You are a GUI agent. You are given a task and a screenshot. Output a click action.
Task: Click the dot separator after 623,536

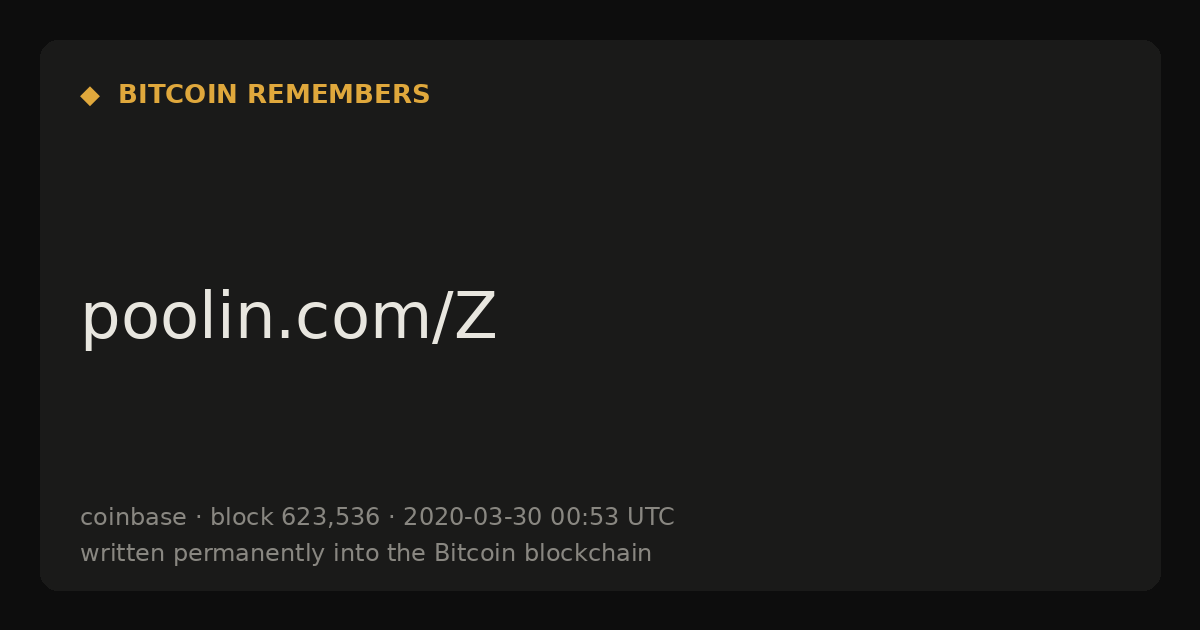[391, 518]
